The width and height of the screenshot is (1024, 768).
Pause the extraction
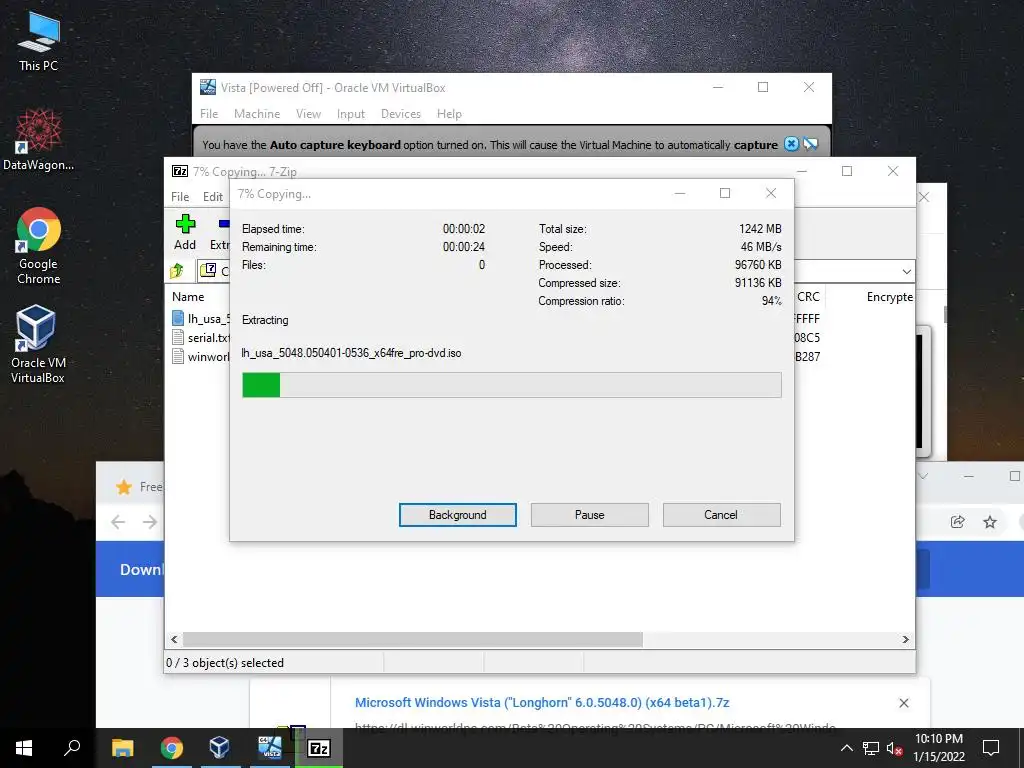coord(590,515)
